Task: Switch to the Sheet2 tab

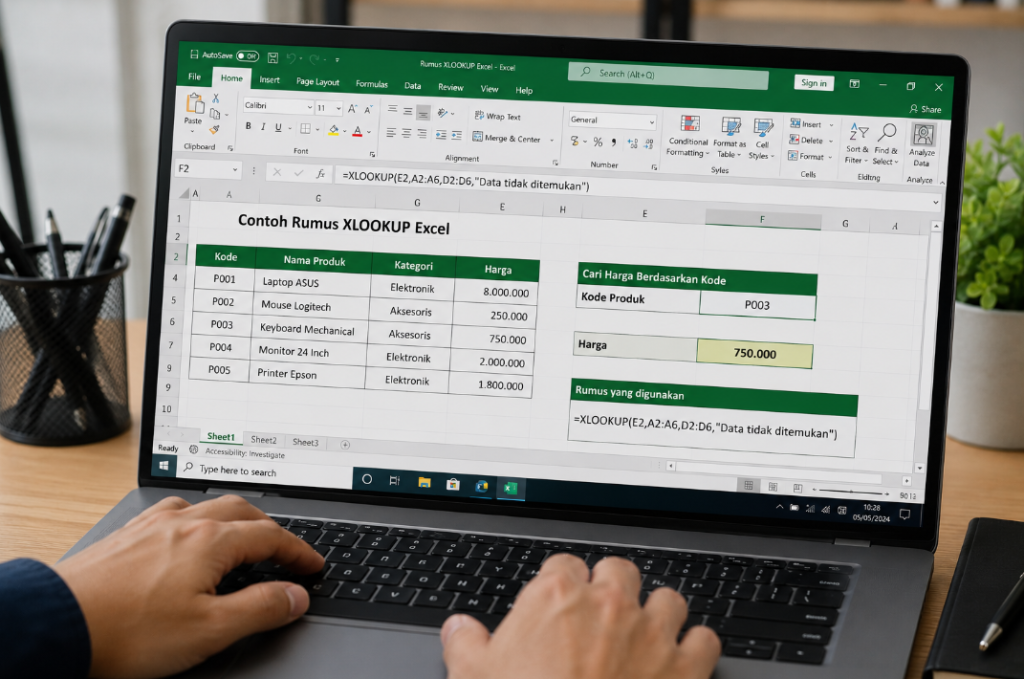Action: pos(263,439)
